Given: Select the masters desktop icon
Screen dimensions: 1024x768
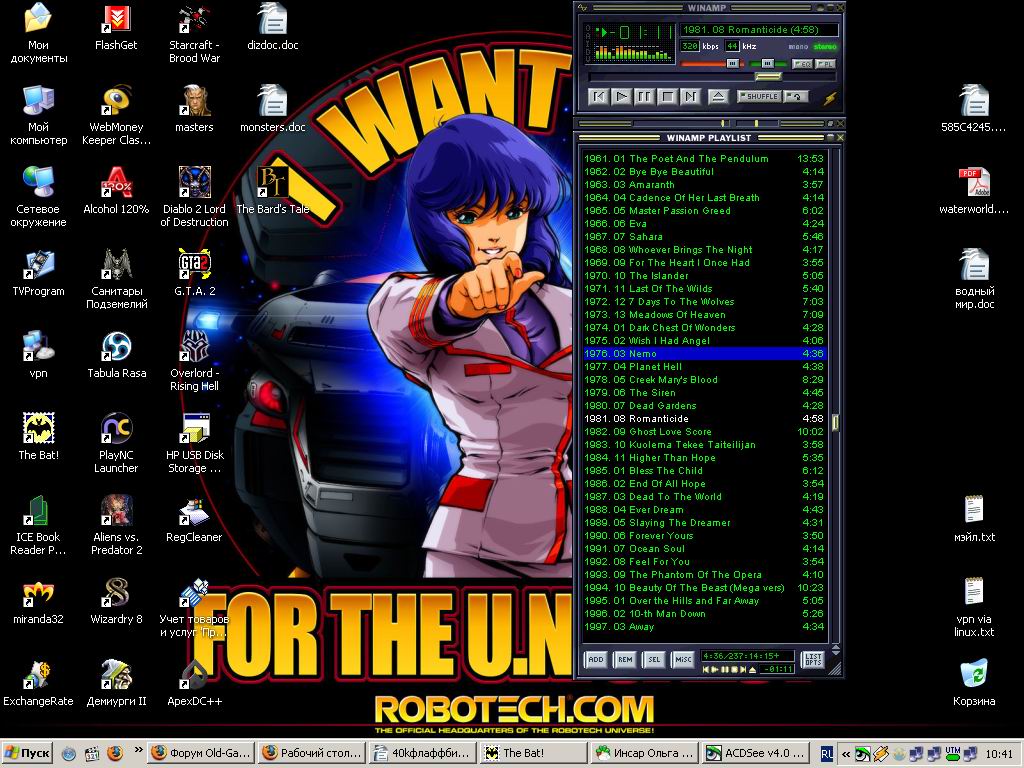Looking at the screenshot, I should (x=195, y=109).
